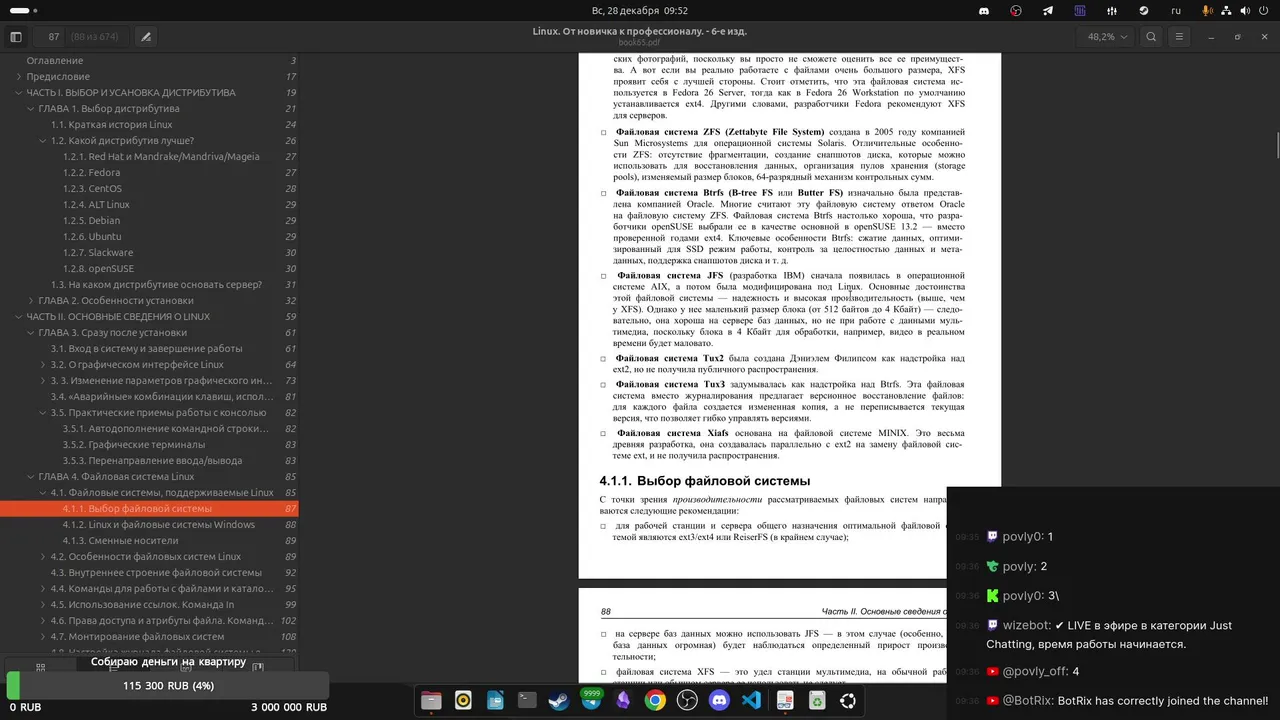Collapse ГЛАВА 4. Файловая система Linux
The image size is (1280, 720).
[30, 477]
